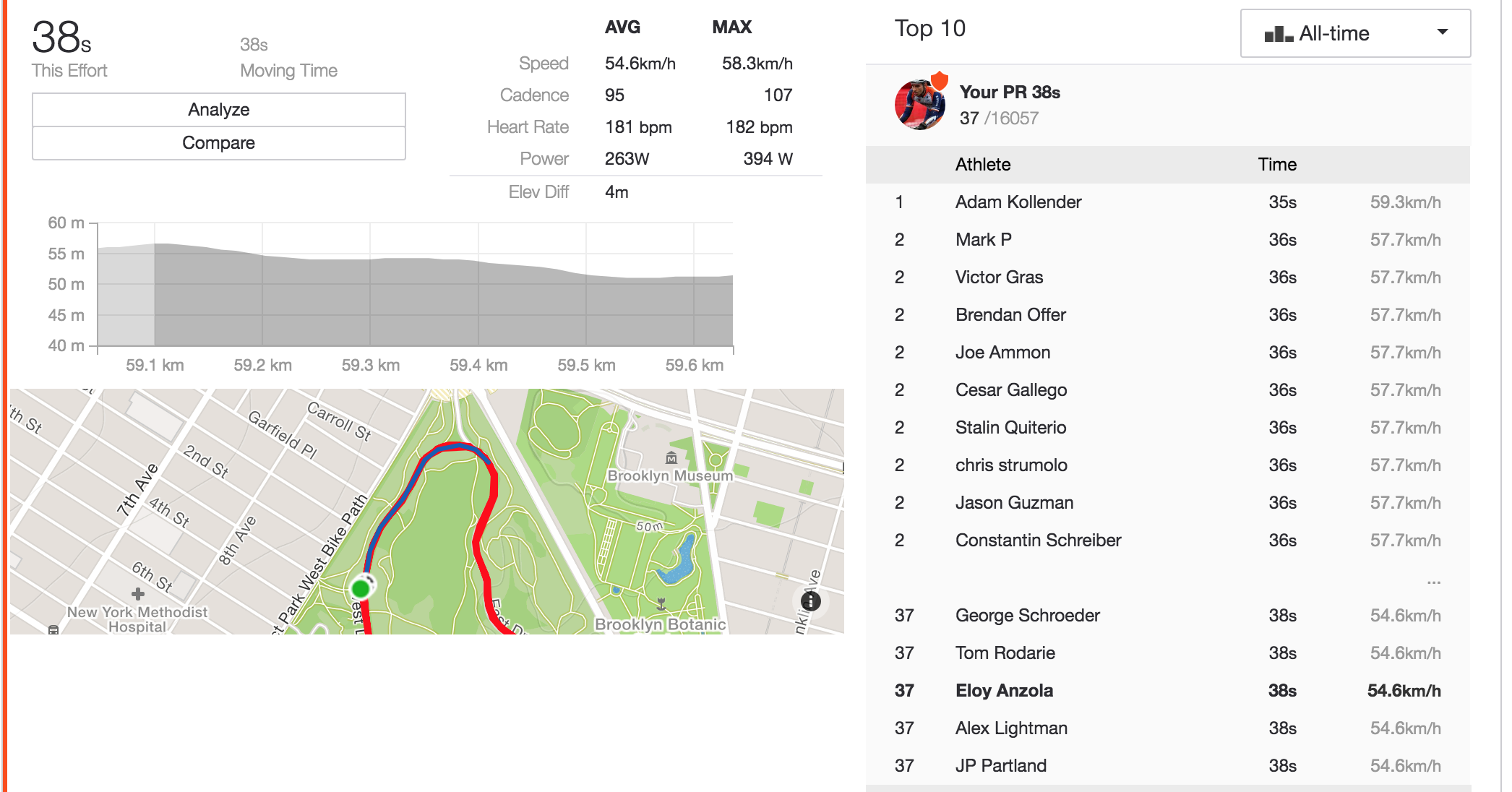
Task: Click the map info icon
Action: tap(811, 601)
